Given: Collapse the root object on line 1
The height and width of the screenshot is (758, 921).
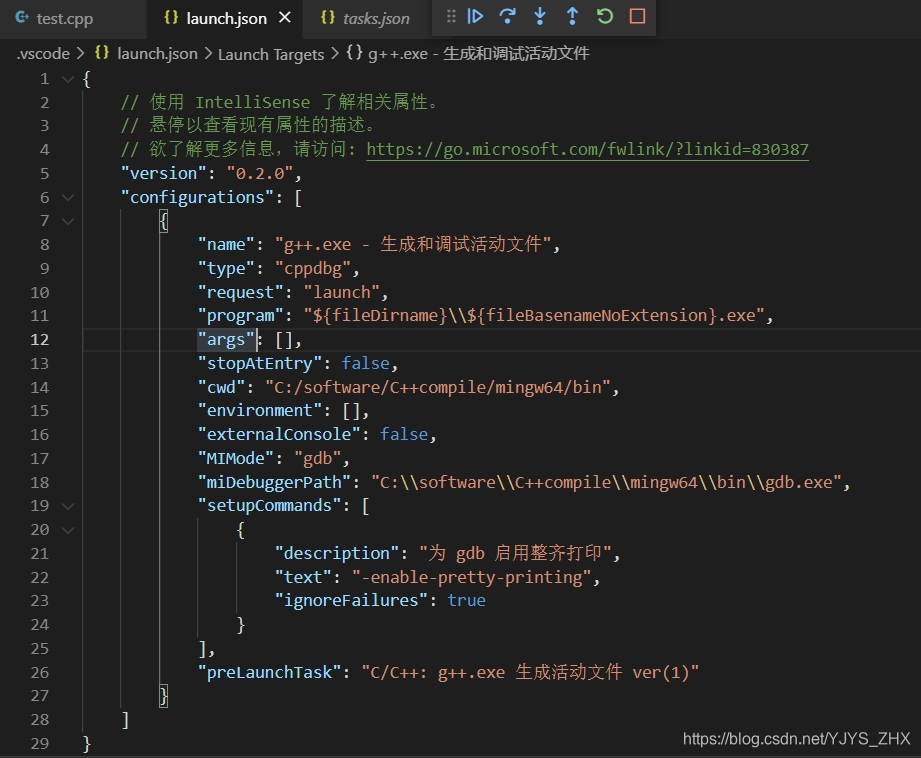Looking at the screenshot, I should [68, 79].
